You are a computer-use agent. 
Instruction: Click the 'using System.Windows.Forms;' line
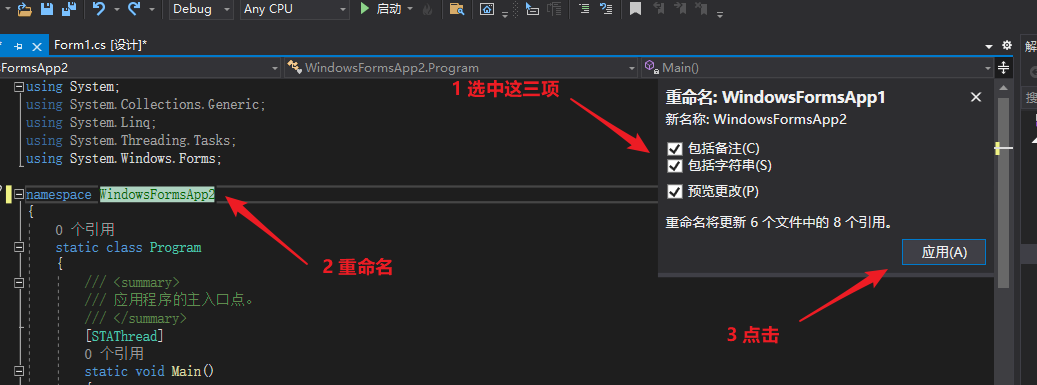point(124,159)
